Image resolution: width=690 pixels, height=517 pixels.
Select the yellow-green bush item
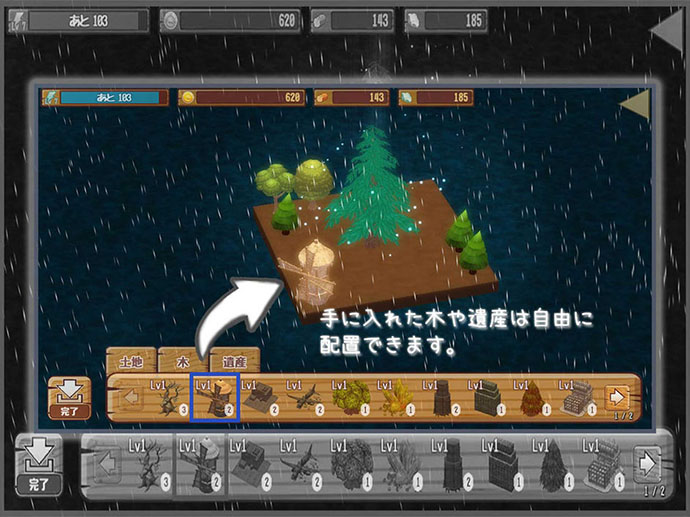[350, 400]
